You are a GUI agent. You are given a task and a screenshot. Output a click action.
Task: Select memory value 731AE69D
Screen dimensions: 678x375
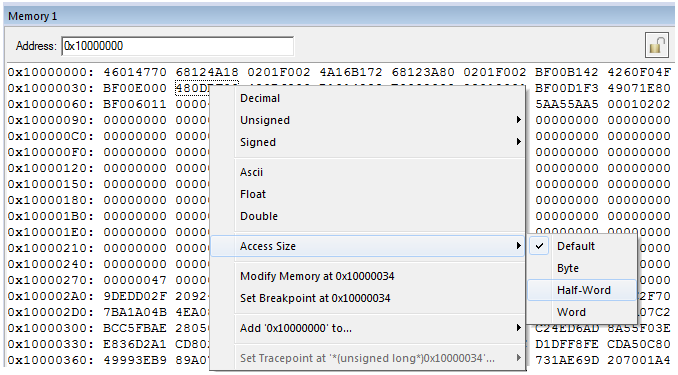[566, 360]
